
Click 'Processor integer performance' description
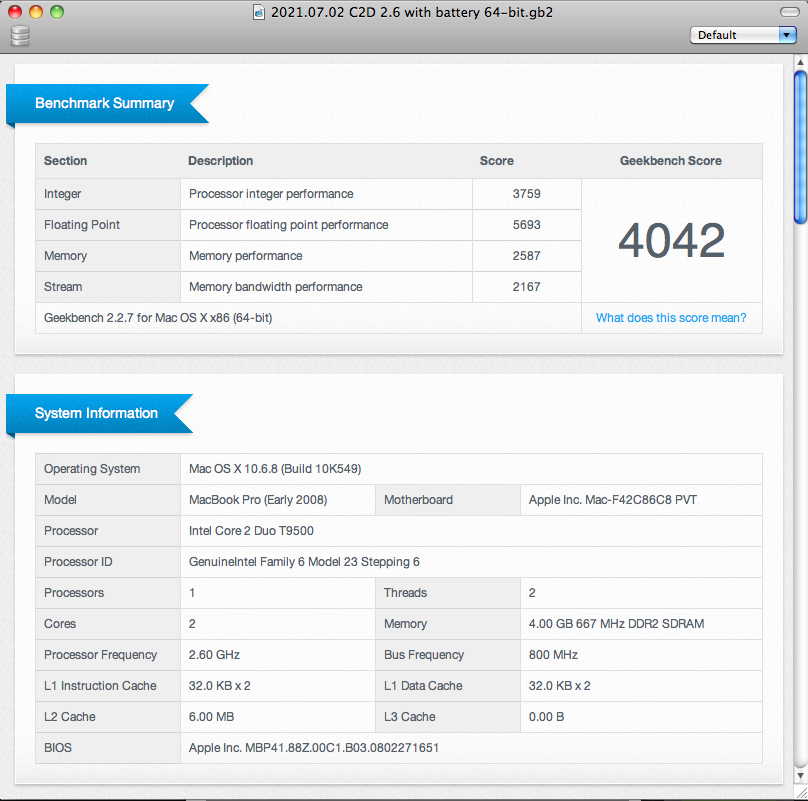(x=271, y=194)
